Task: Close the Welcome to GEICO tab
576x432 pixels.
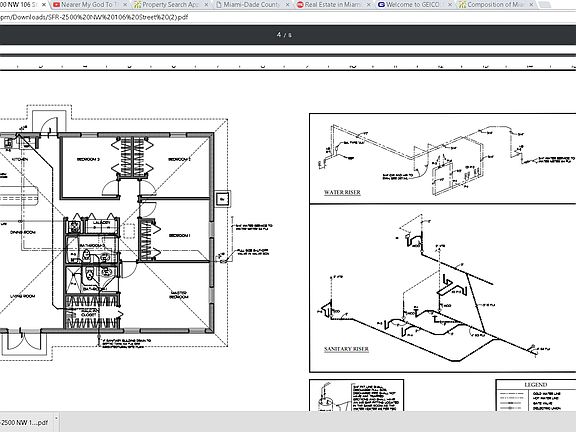Action: [x=450, y=5]
